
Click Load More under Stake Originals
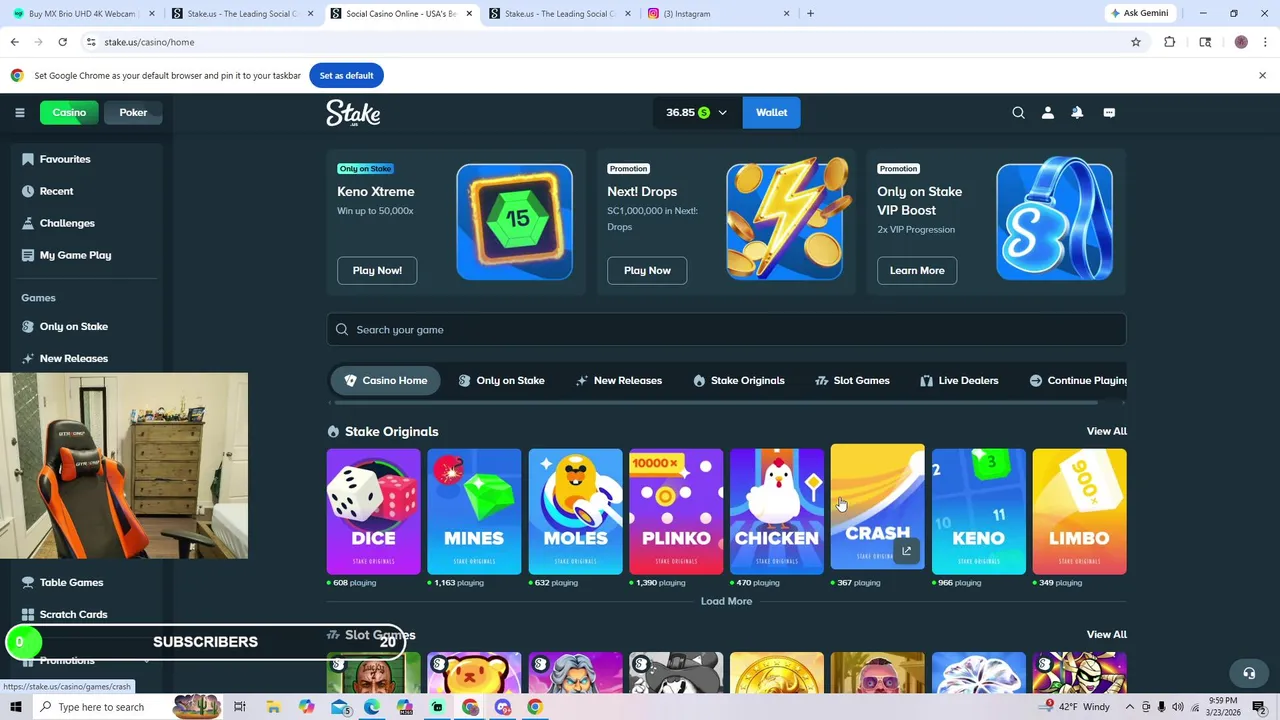tap(726, 601)
